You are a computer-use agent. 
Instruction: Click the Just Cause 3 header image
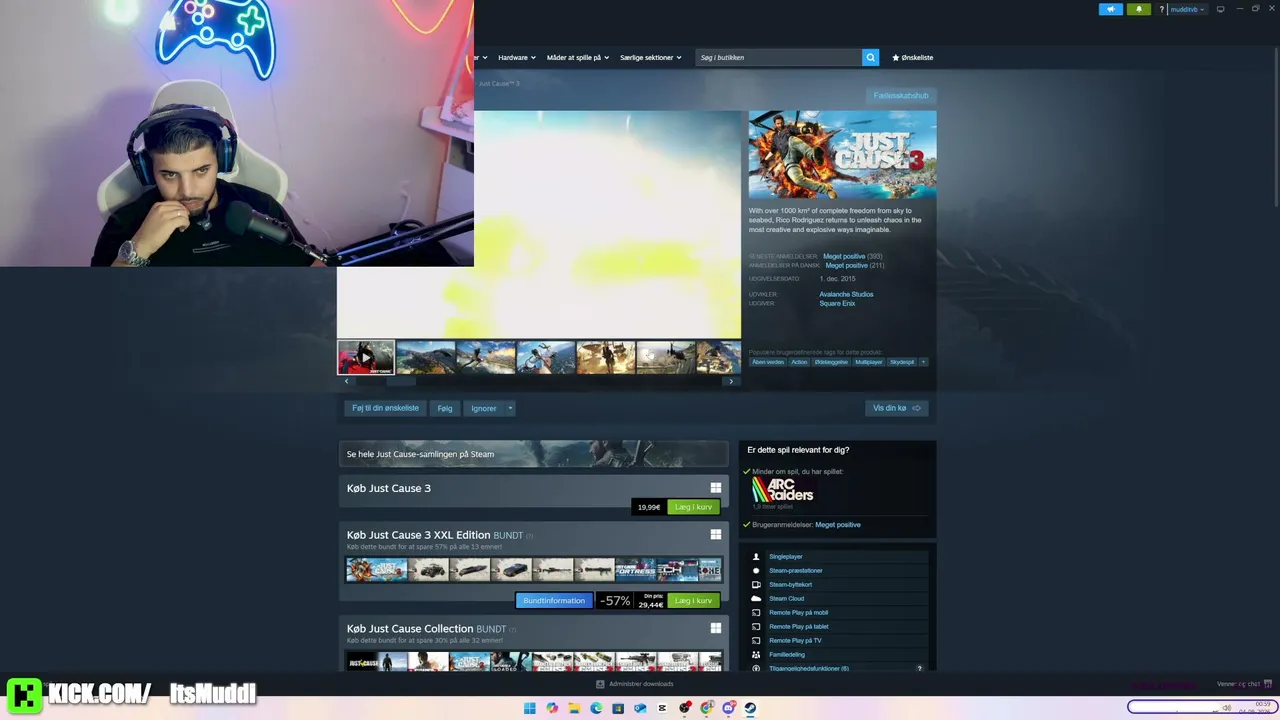click(x=843, y=154)
